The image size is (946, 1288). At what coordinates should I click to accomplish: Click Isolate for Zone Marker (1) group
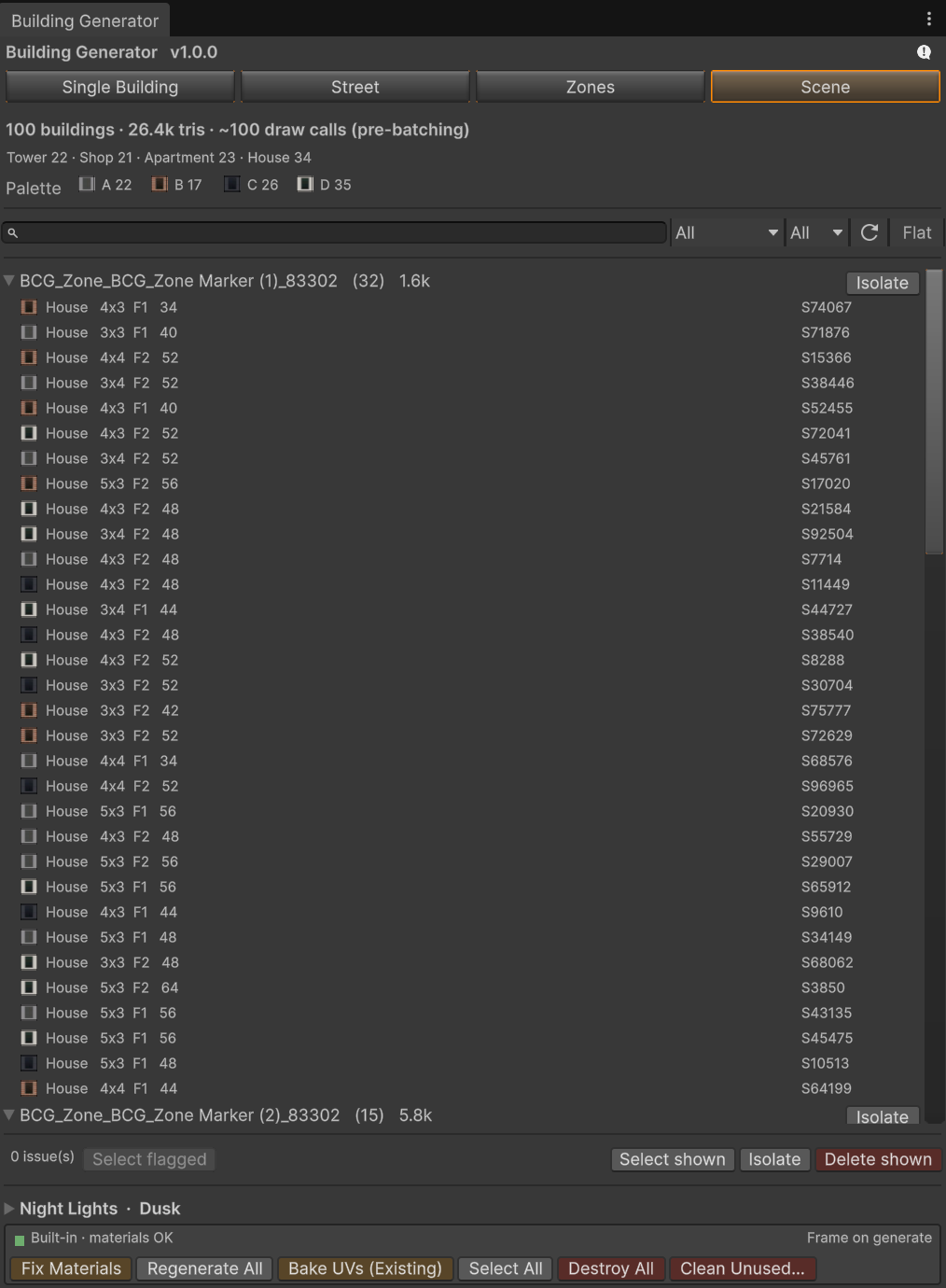tap(883, 283)
